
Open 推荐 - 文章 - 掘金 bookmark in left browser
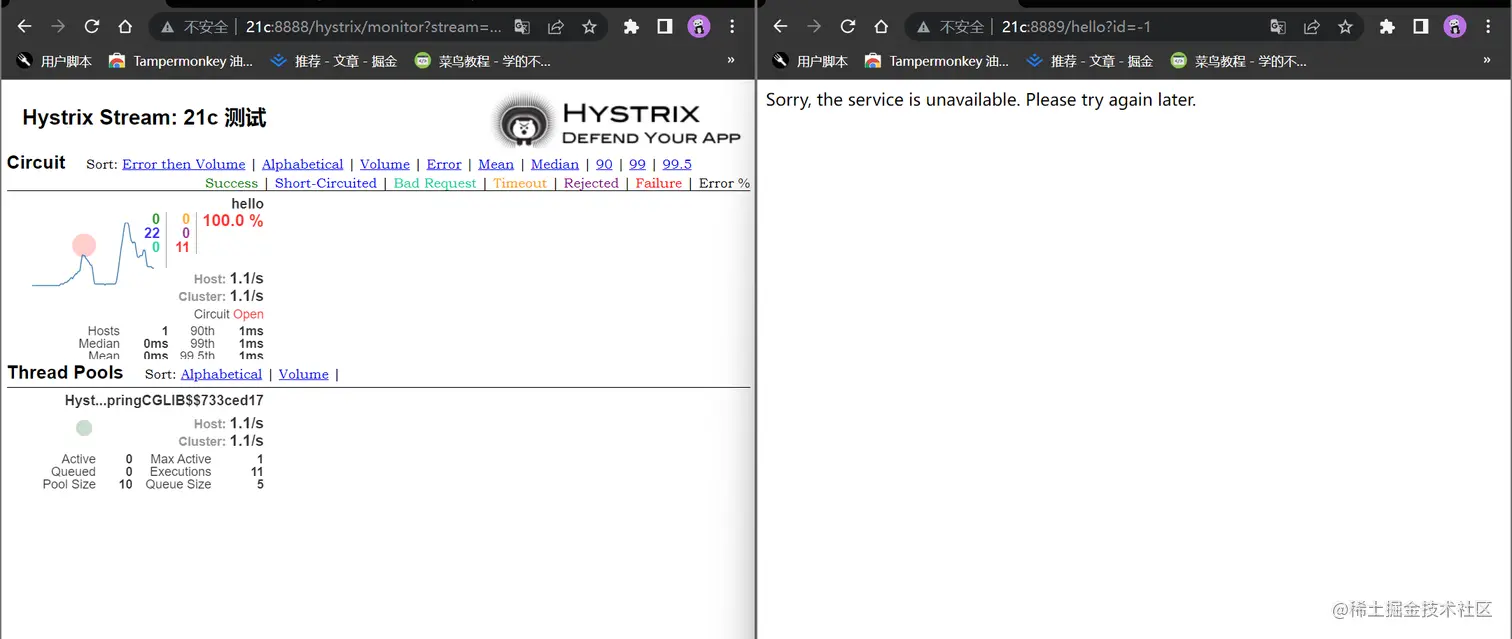(334, 61)
